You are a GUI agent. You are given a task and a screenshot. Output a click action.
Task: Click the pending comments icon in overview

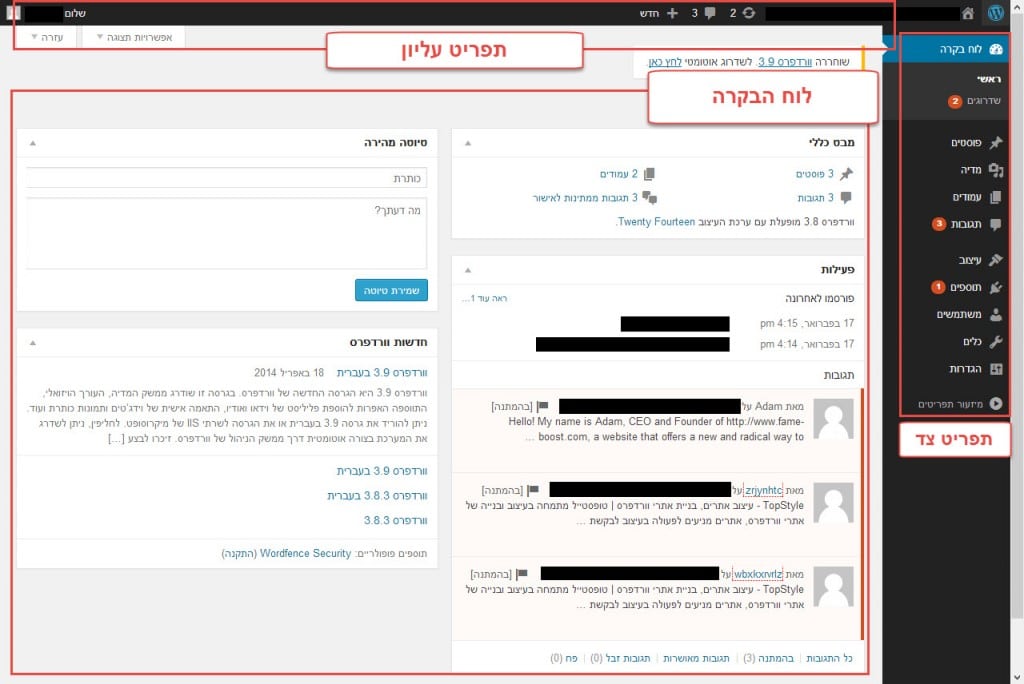[x=650, y=197]
